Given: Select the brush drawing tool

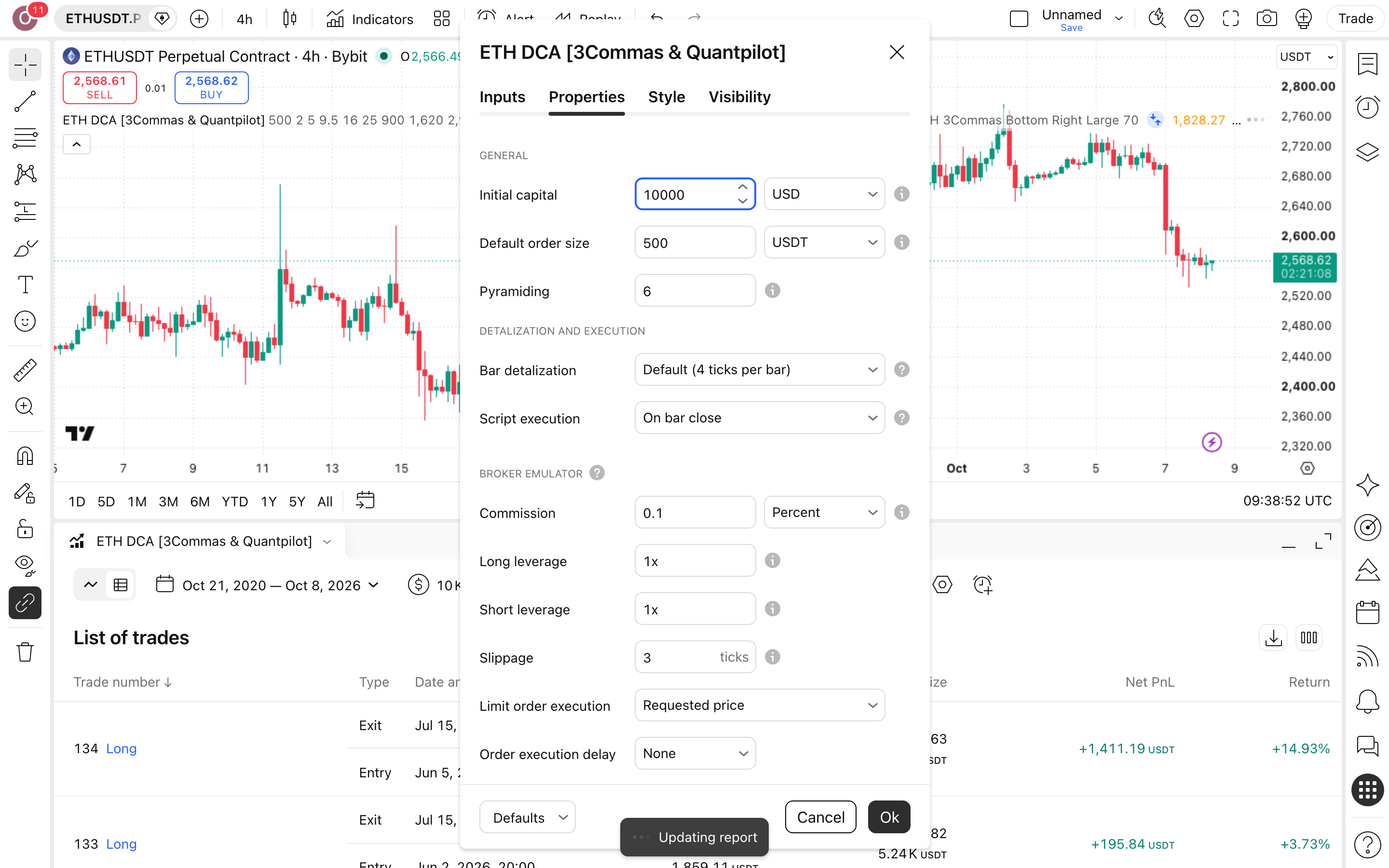Looking at the screenshot, I should pyautogui.click(x=25, y=248).
